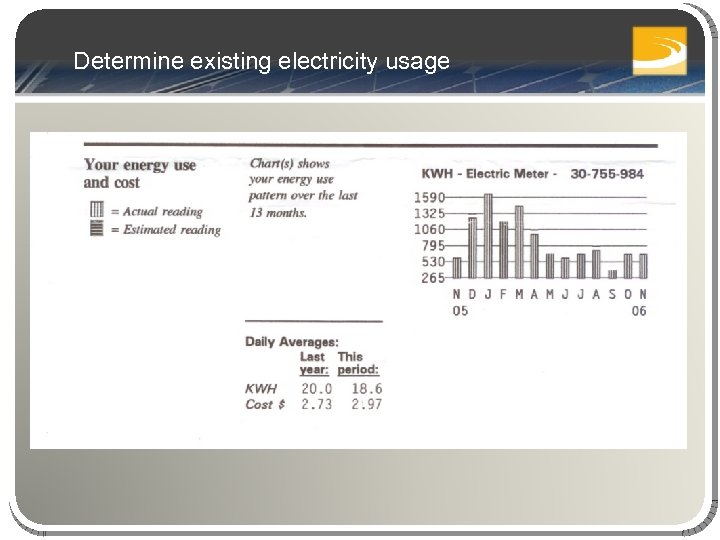Click the cost last year value 2.73
The width and height of the screenshot is (720, 540).
(316, 405)
